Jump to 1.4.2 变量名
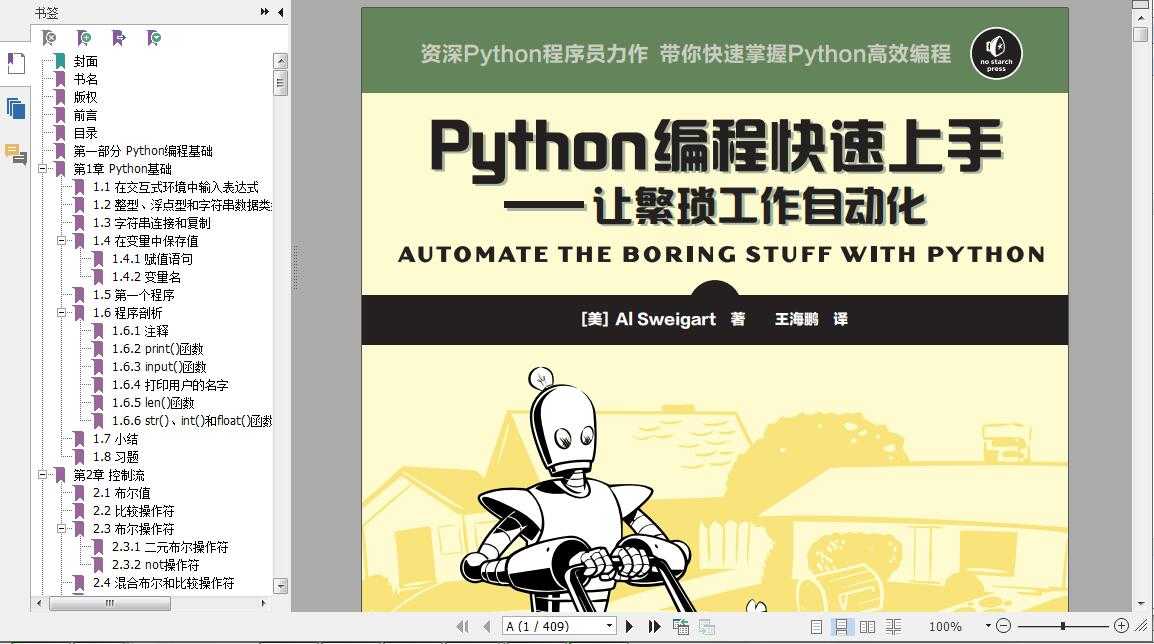 click(x=146, y=277)
